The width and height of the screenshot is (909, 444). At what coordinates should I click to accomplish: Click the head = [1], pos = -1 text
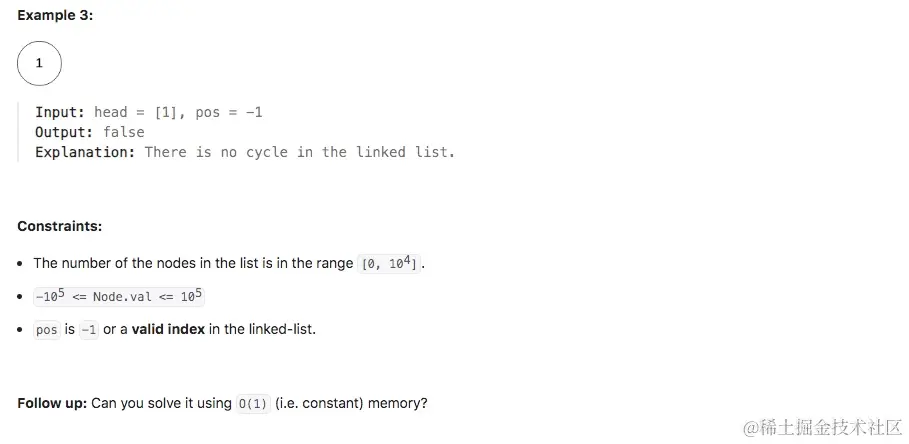(178, 112)
